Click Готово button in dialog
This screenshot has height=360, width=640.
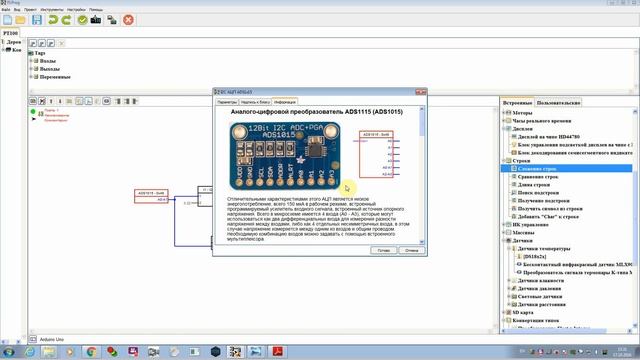[384, 250]
